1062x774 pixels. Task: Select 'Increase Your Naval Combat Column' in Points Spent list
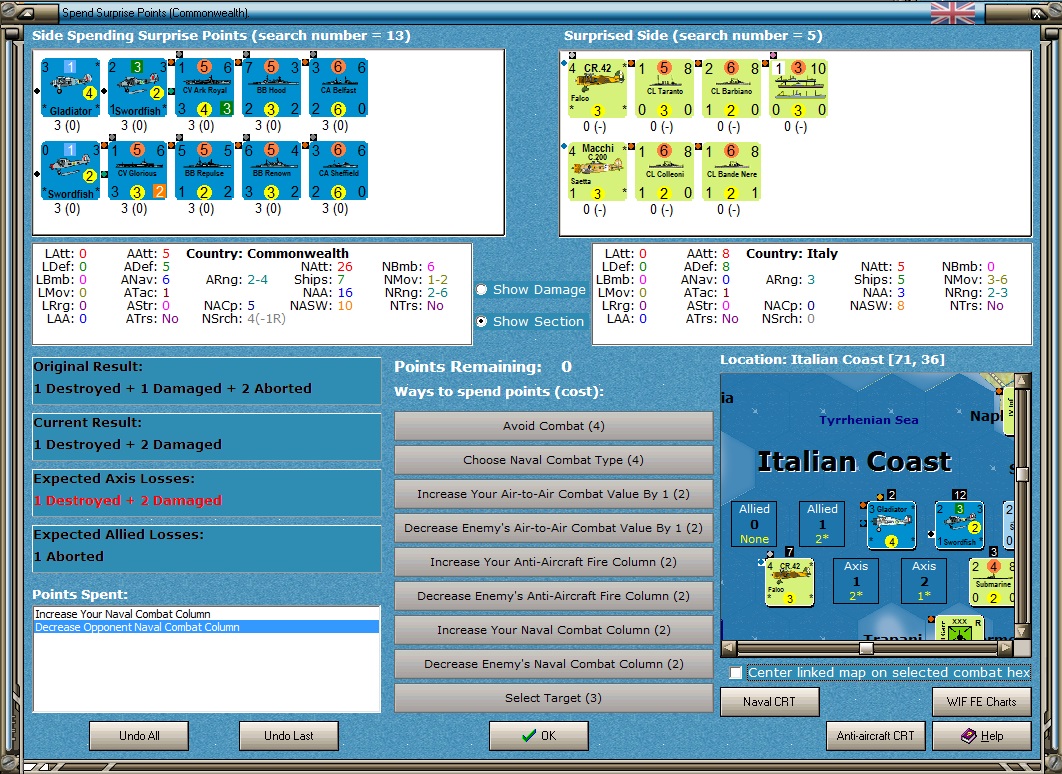pyautogui.click(x=207, y=614)
